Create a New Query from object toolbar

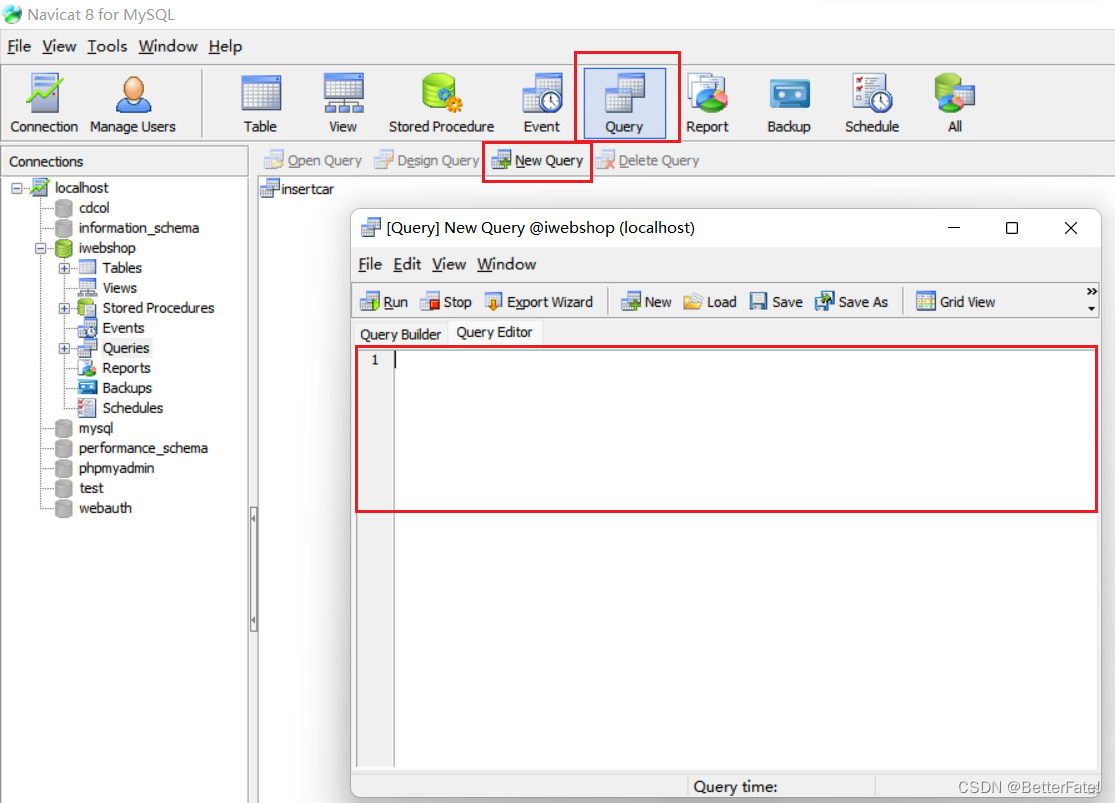(x=538, y=161)
